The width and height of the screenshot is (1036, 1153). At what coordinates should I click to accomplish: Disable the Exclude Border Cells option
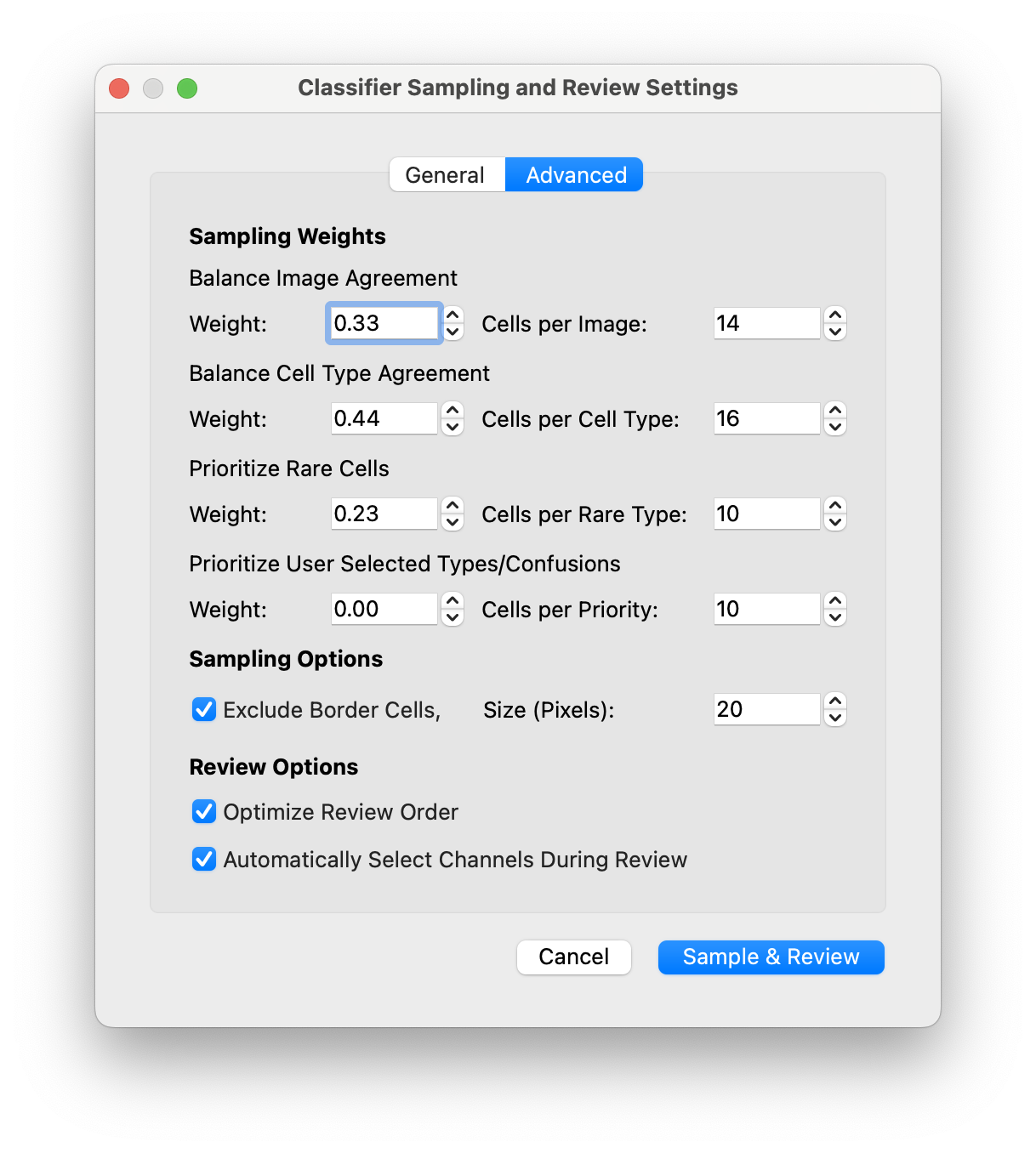[204, 709]
